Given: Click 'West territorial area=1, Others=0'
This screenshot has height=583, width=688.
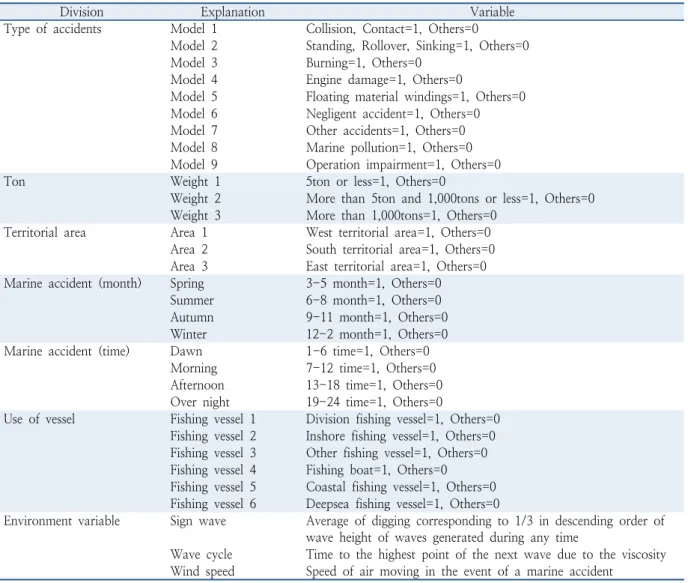Looking at the screenshot, I should pos(398,232).
